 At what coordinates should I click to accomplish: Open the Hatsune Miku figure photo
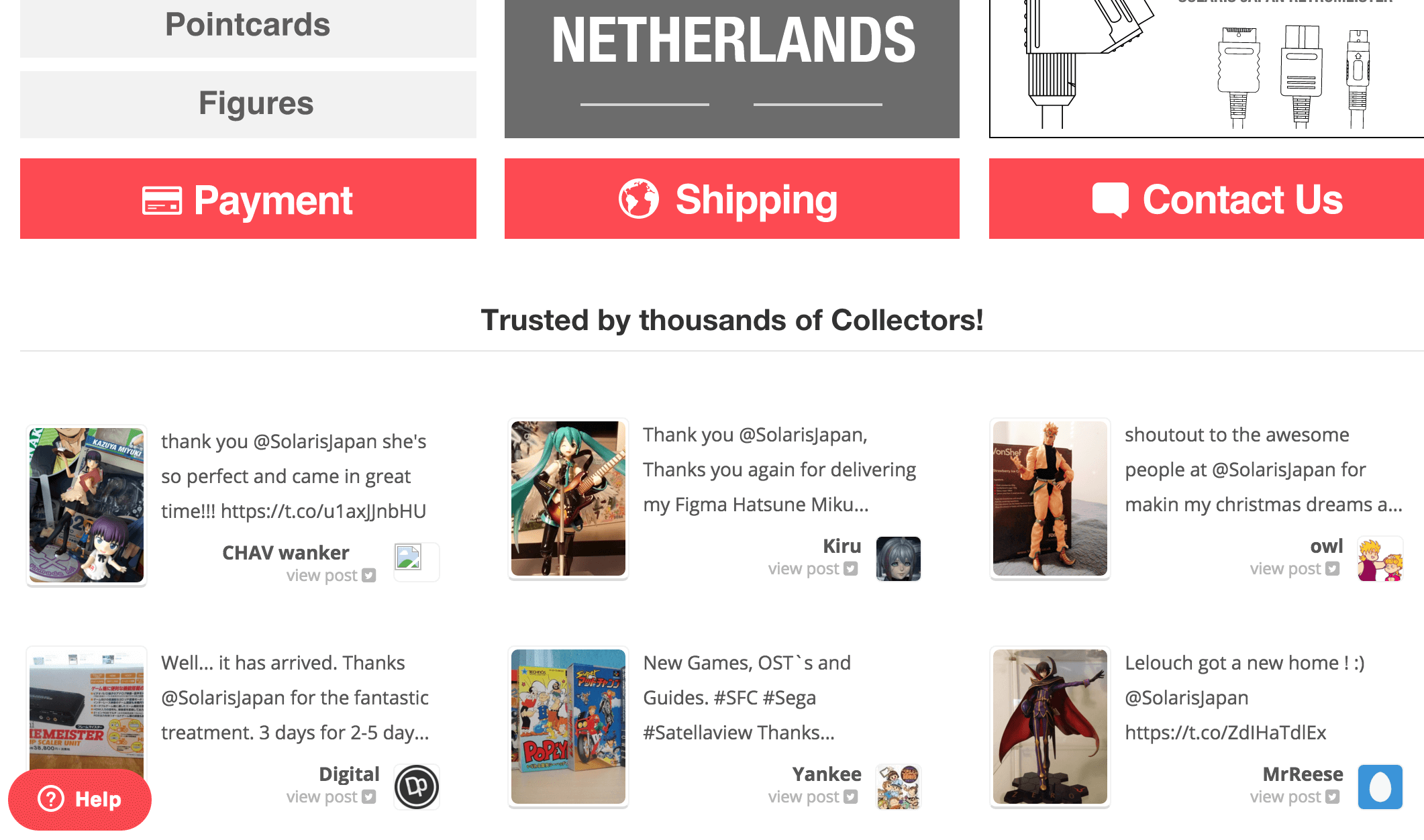tap(568, 498)
